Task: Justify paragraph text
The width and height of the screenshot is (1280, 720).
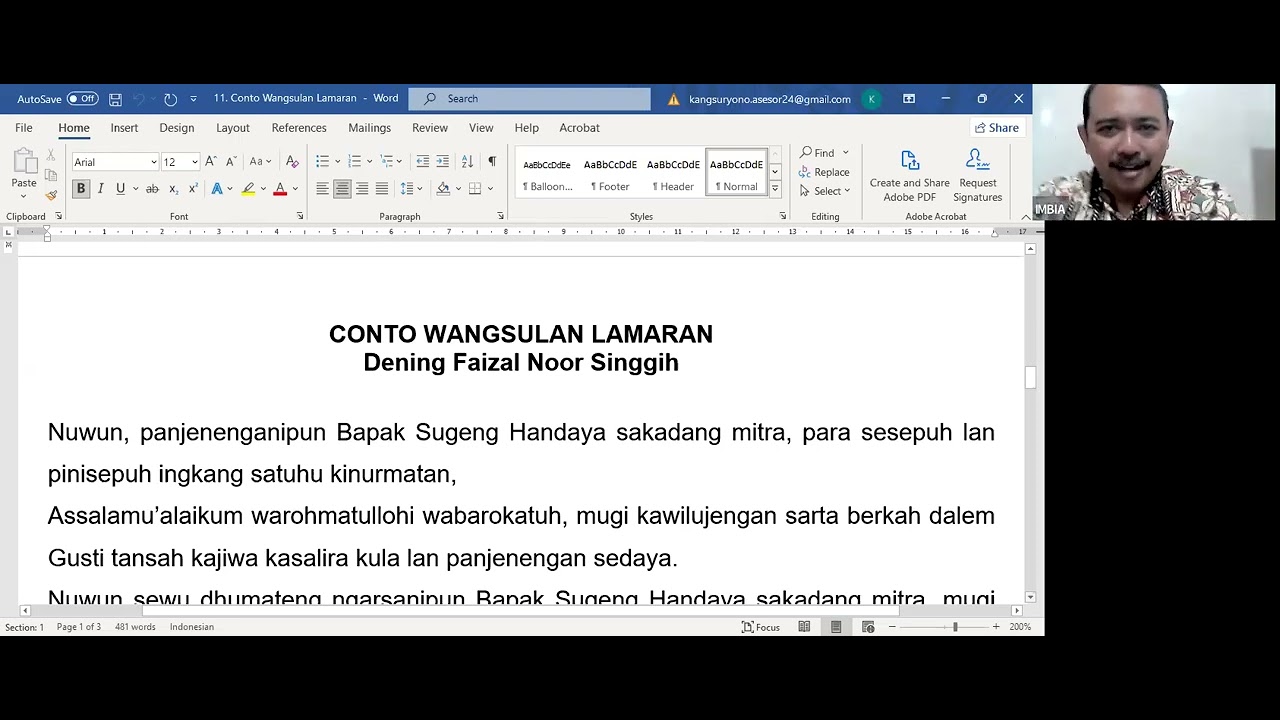Action: point(382,189)
